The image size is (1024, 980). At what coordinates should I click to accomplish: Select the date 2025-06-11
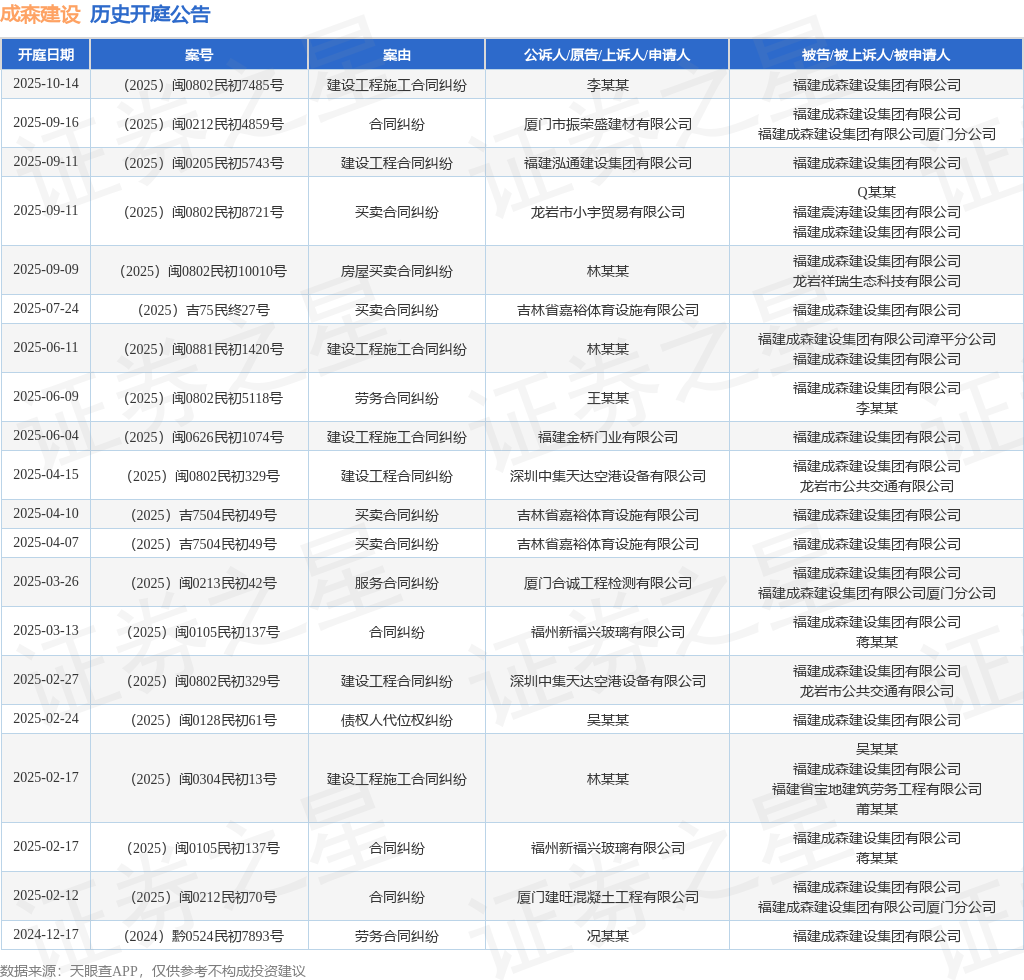[46, 348]
